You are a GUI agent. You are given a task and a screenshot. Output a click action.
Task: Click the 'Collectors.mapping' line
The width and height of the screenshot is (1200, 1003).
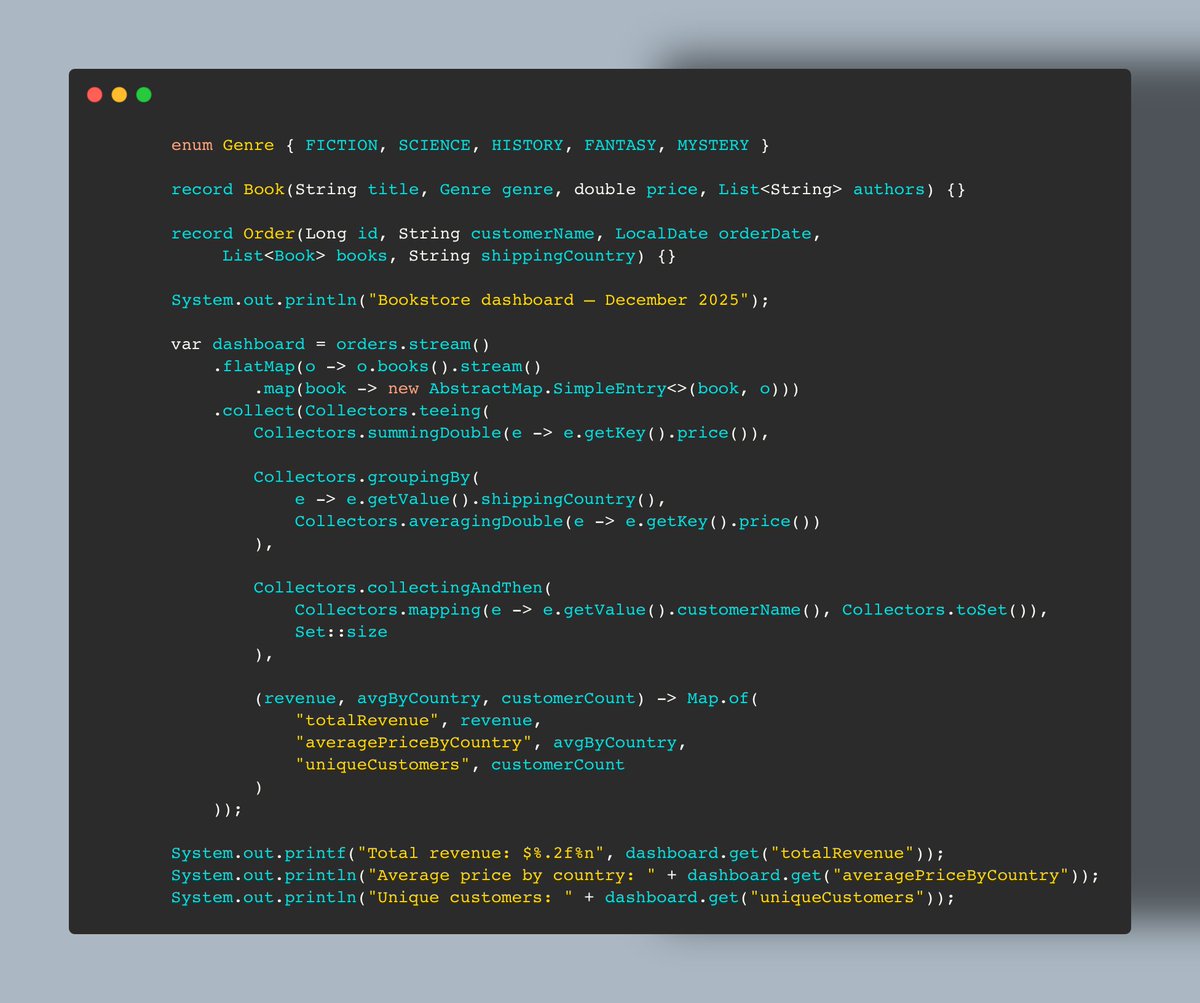[x=671, y=610]
